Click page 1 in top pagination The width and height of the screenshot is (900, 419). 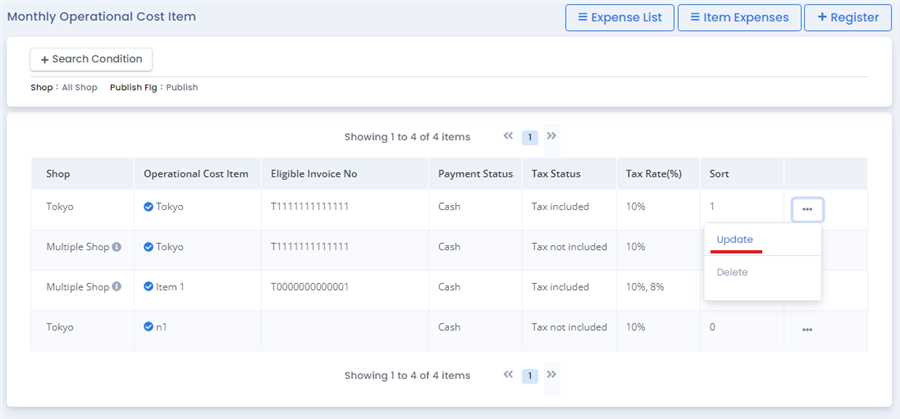(x=530, y=137)
